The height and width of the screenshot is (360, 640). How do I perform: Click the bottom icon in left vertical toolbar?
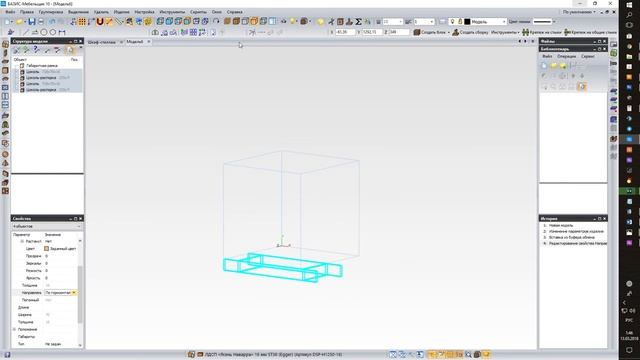(5, 191)
